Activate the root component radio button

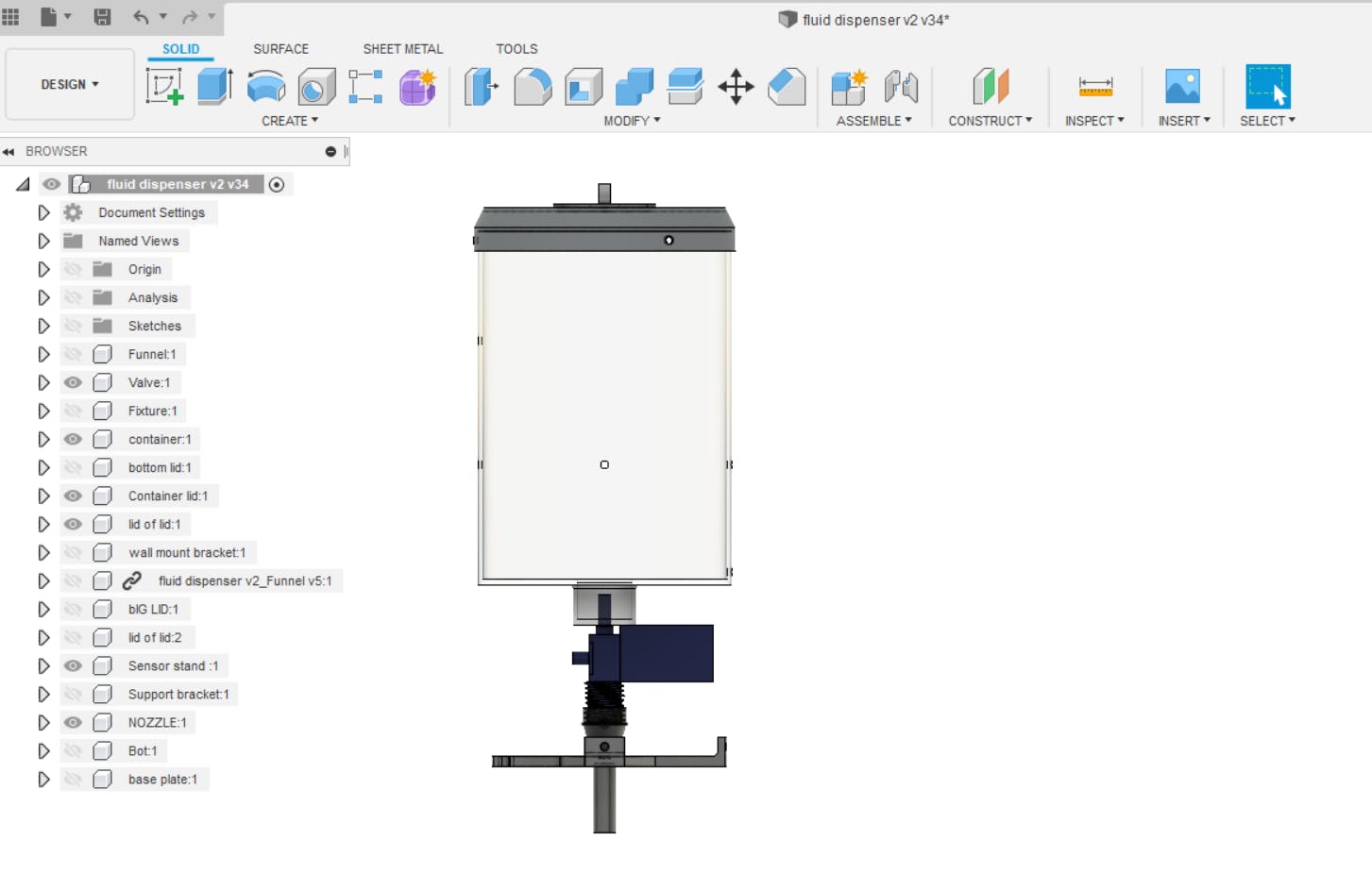(277, 184)
